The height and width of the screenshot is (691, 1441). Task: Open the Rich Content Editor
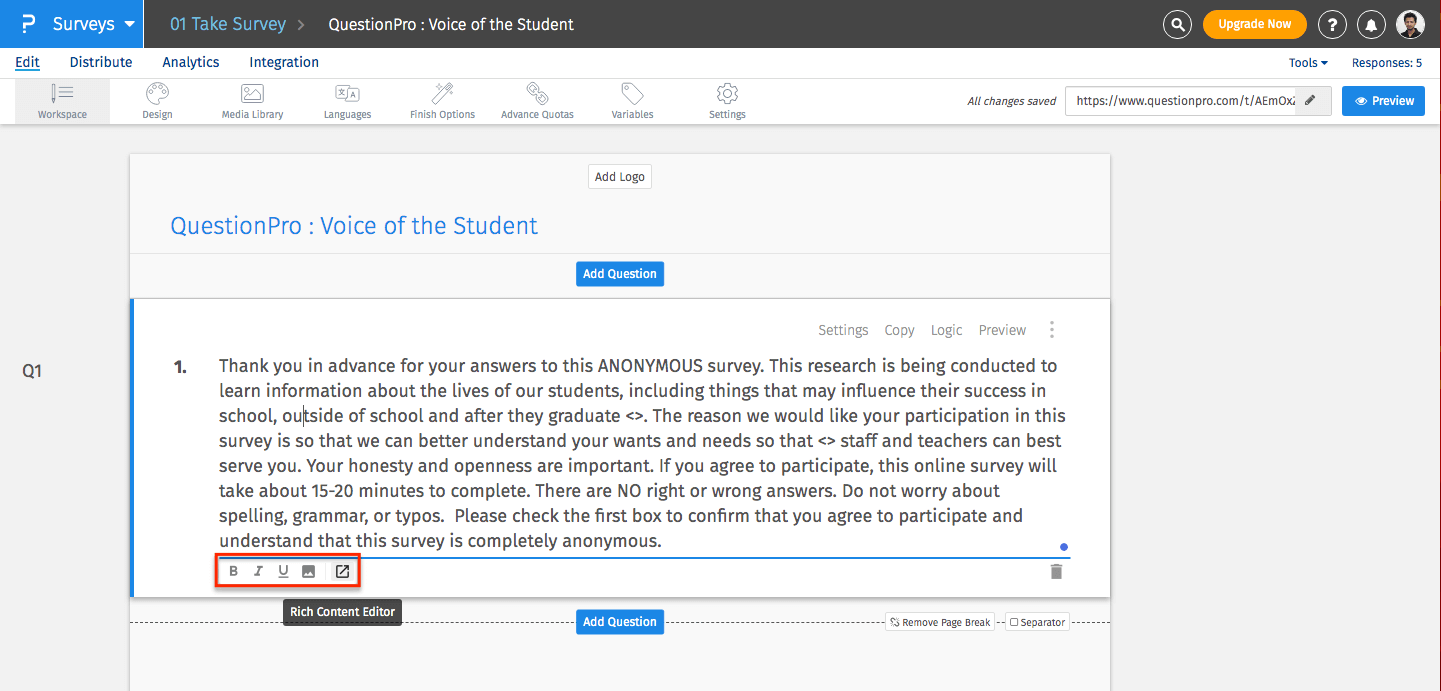342,570
